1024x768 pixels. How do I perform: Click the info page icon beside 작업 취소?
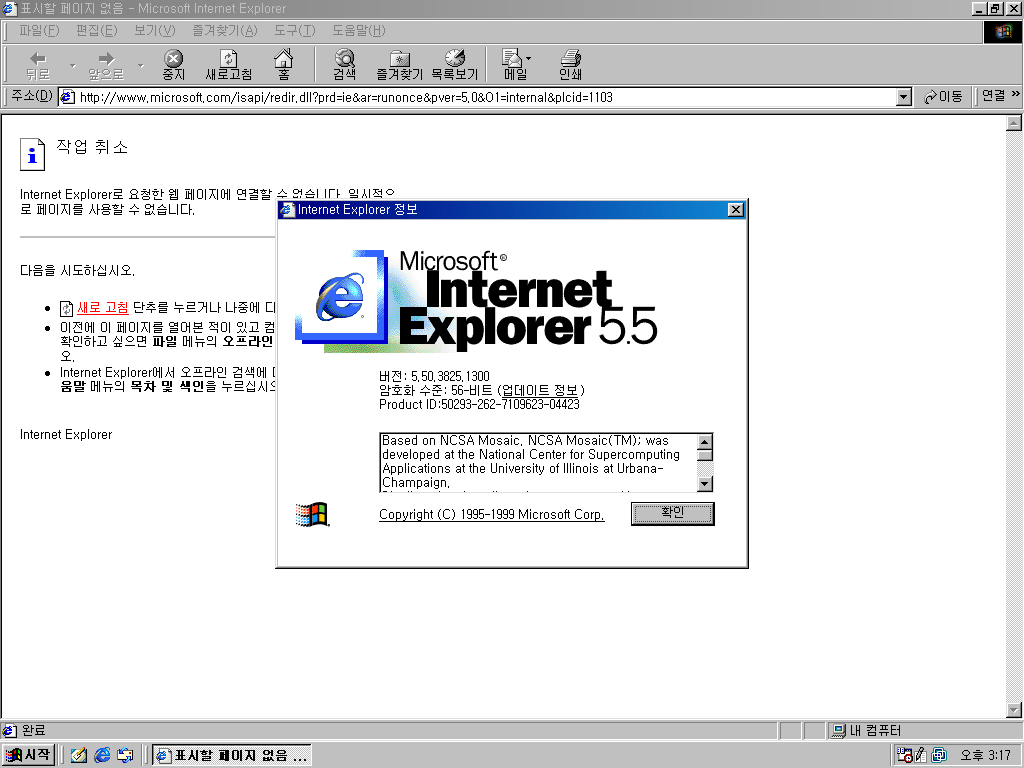[33, 154]
